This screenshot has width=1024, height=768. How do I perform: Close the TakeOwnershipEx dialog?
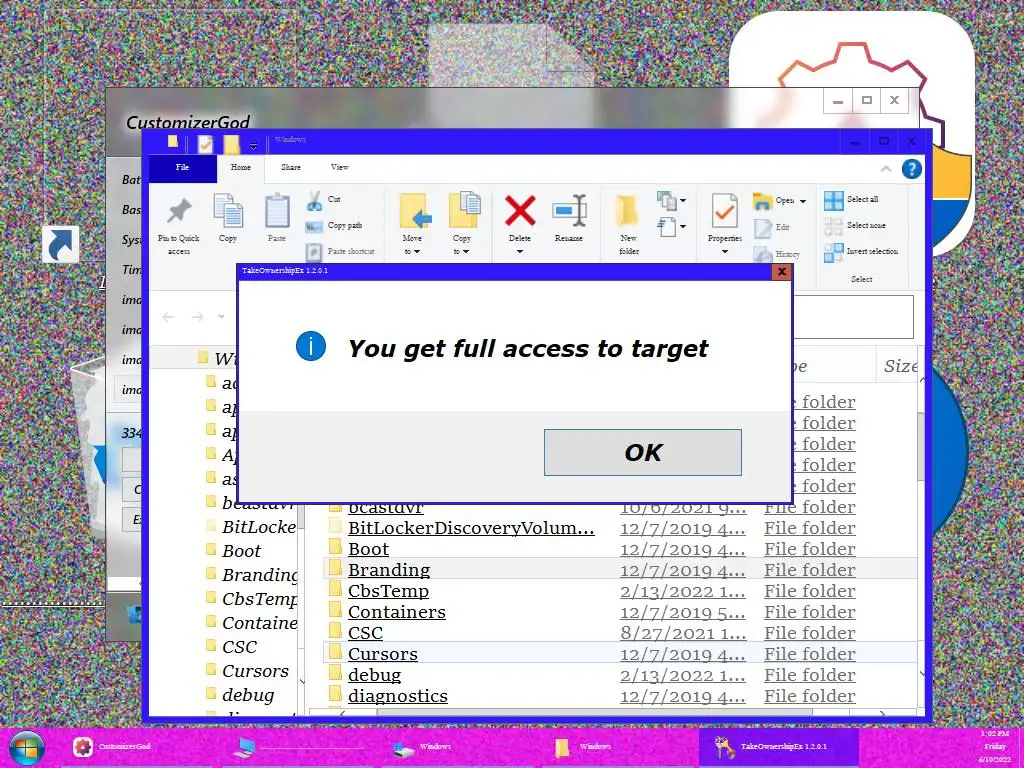782,272
